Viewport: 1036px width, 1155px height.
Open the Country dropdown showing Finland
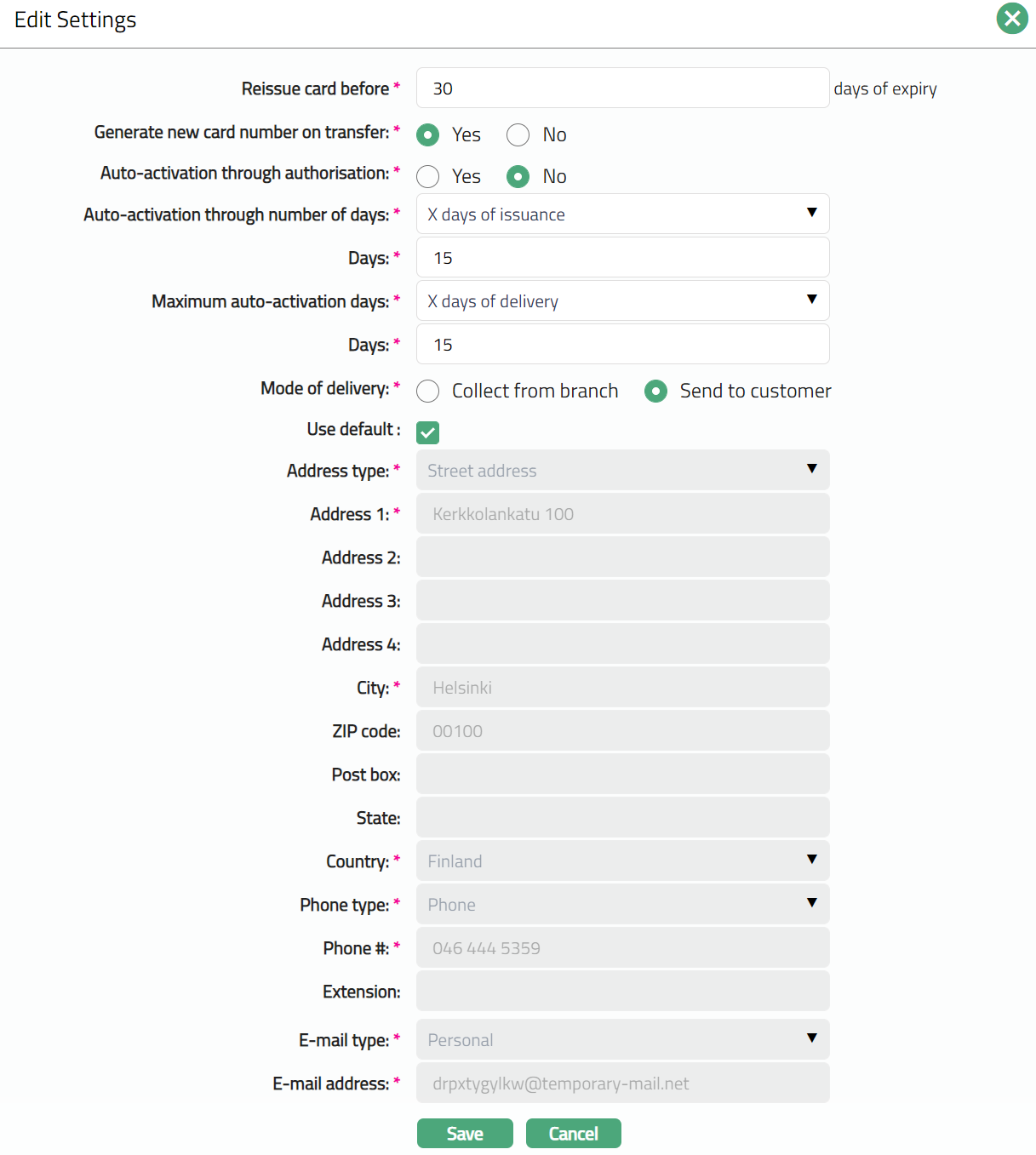[x=622, y=861]
